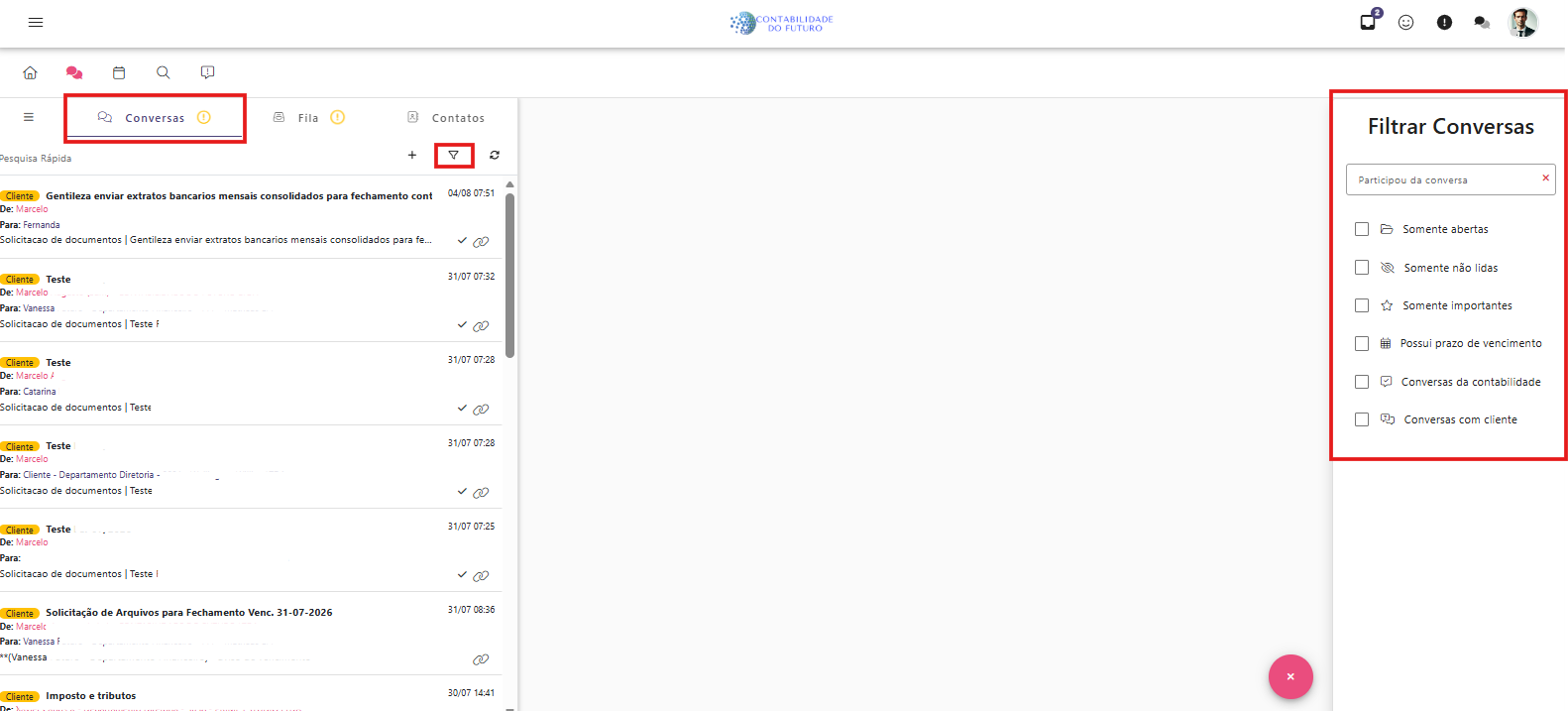Click the read checkmark on 04/08 07:51 conversation
The width and height of the screenshot is (1568, 711).
click(462, 241)
